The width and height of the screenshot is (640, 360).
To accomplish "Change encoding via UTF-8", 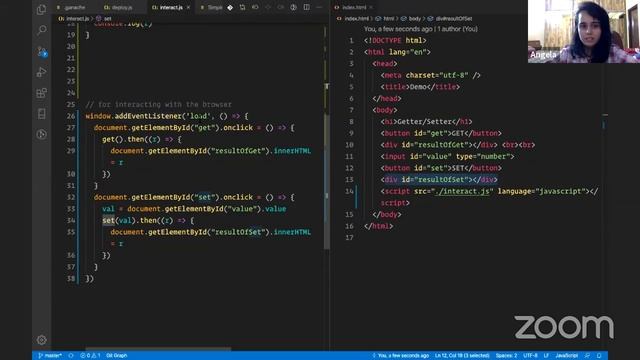I will tap(530, 356).
